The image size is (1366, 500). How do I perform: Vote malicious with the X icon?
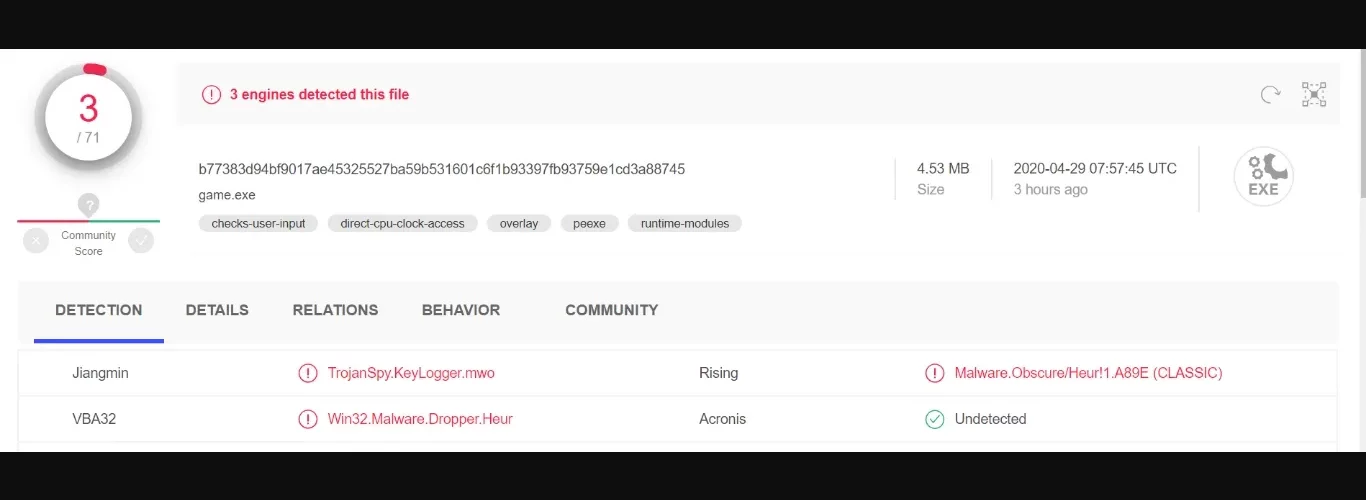coord(36,240)
